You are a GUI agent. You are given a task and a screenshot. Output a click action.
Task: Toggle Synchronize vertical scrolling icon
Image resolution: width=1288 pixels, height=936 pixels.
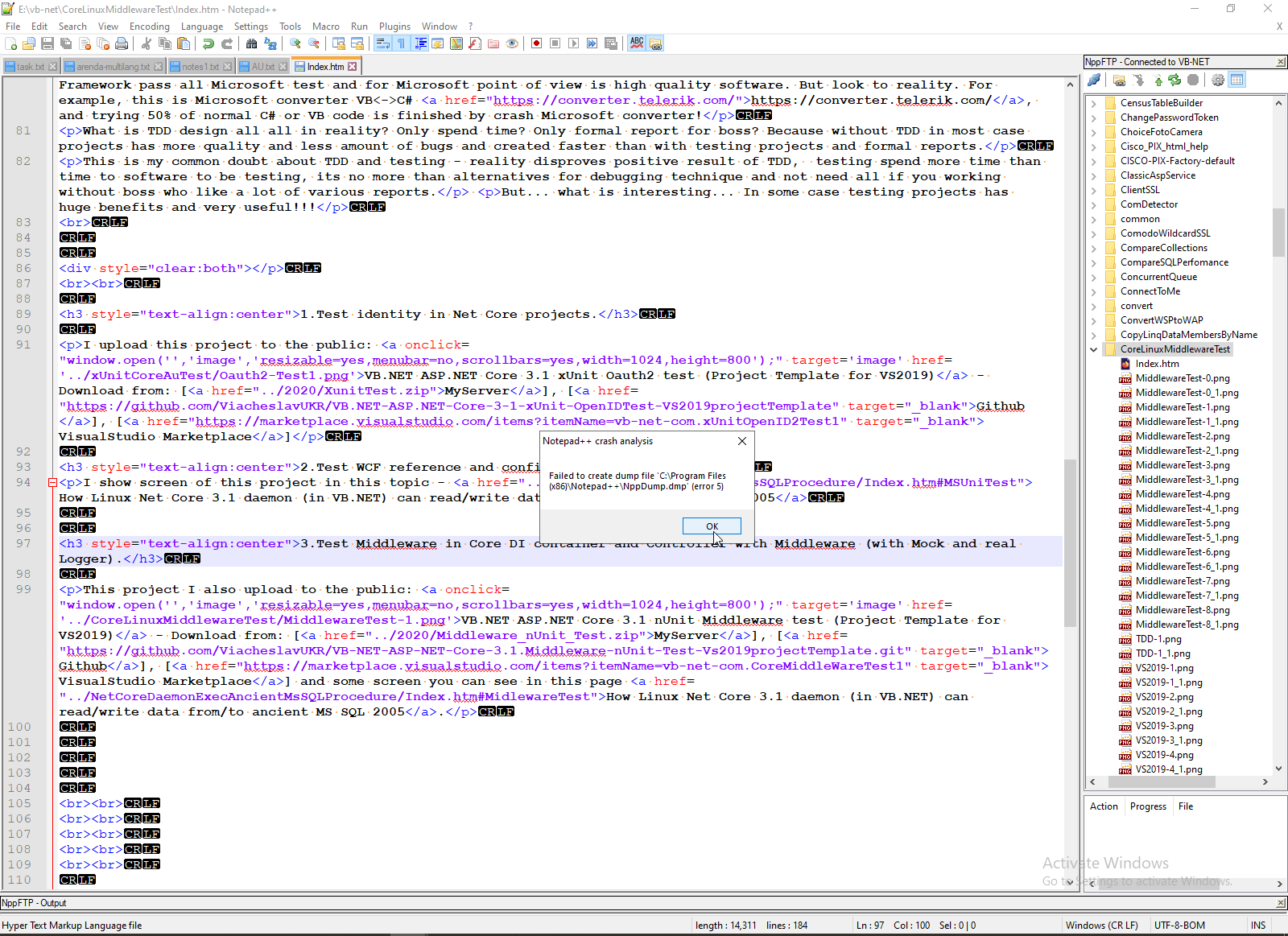point(339,43)
